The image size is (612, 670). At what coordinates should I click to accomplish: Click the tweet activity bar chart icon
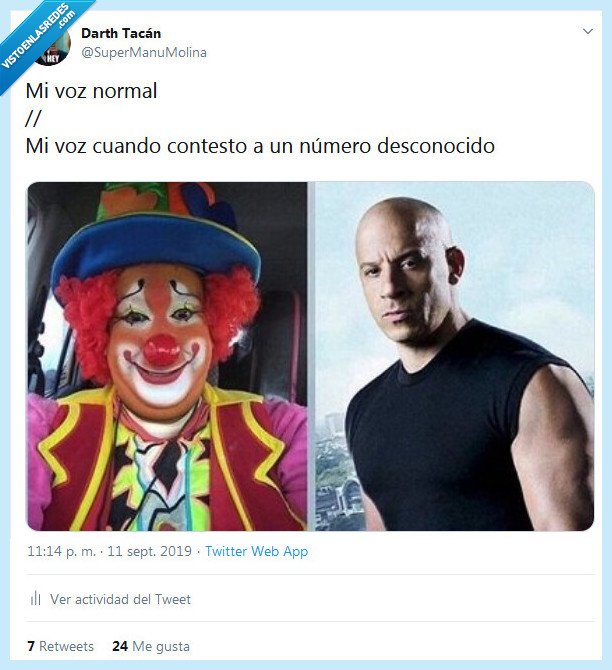click(35, 598)
